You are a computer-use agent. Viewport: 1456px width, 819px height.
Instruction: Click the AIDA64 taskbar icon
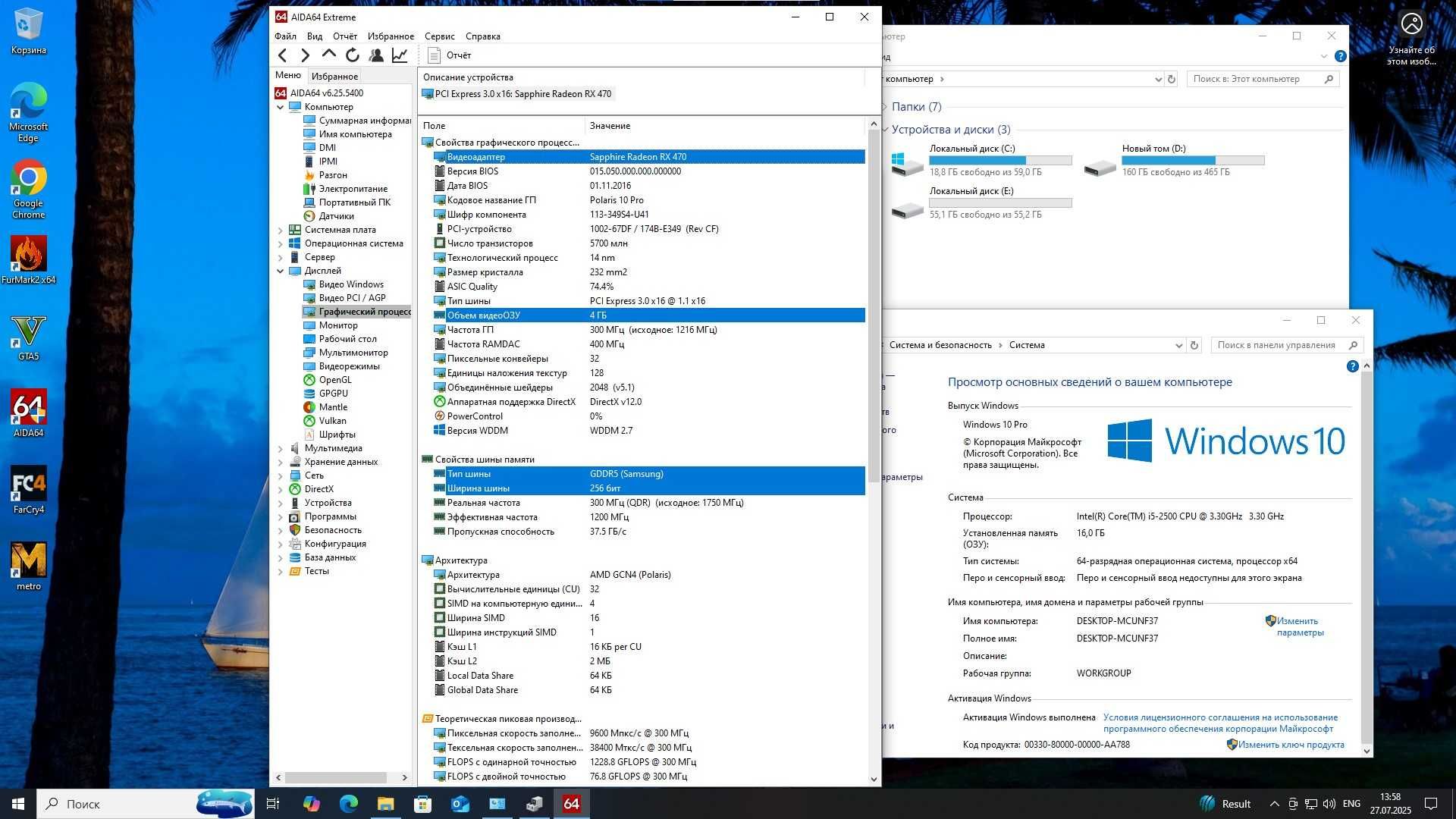pyautogui.click(x=571, y=804)
